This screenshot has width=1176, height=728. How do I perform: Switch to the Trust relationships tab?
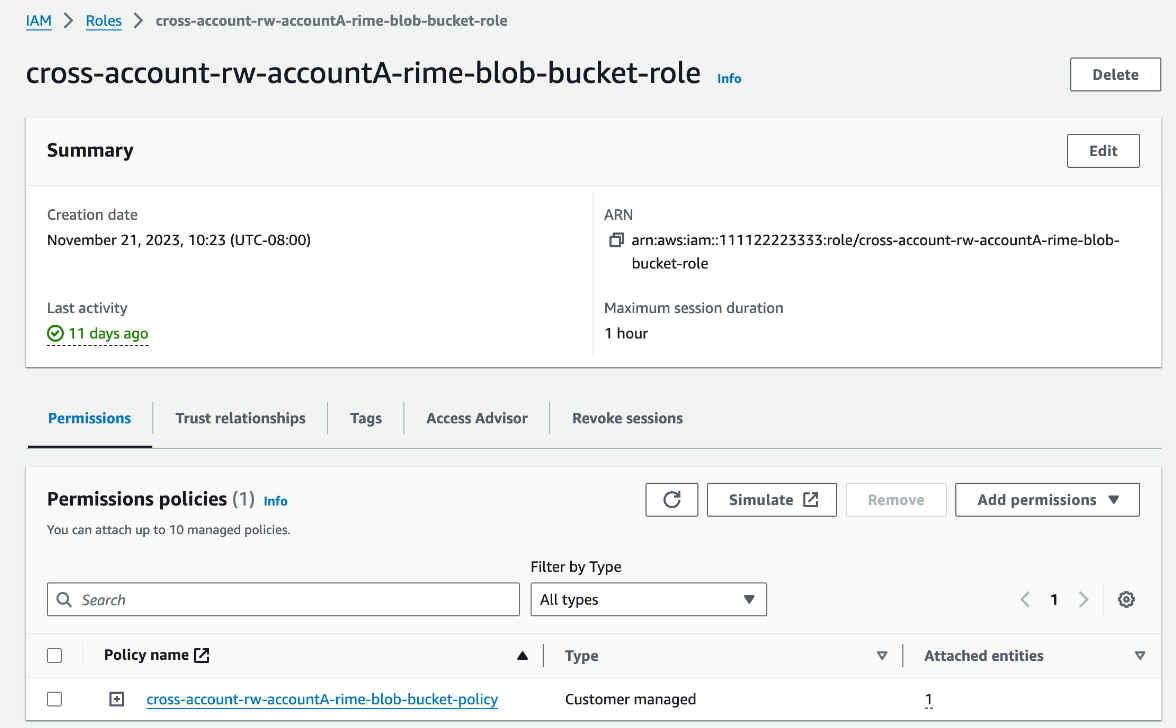click(240, 418)
